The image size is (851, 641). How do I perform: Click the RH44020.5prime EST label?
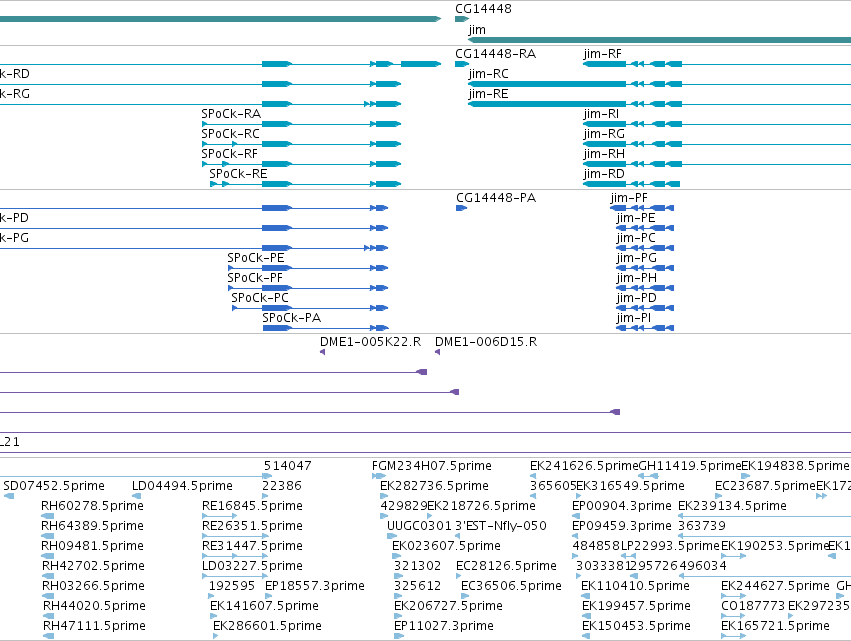coord(94,606)
